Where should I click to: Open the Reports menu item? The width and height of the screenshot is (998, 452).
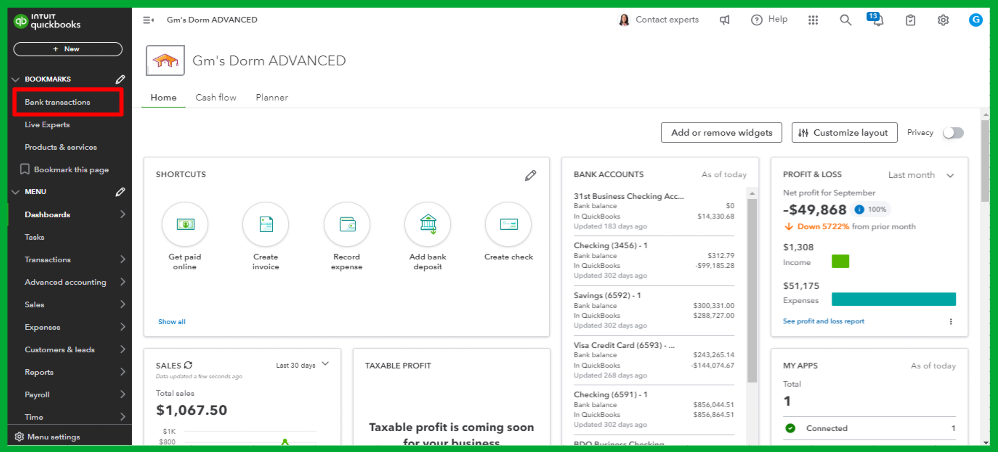click(x=39, y=372)
